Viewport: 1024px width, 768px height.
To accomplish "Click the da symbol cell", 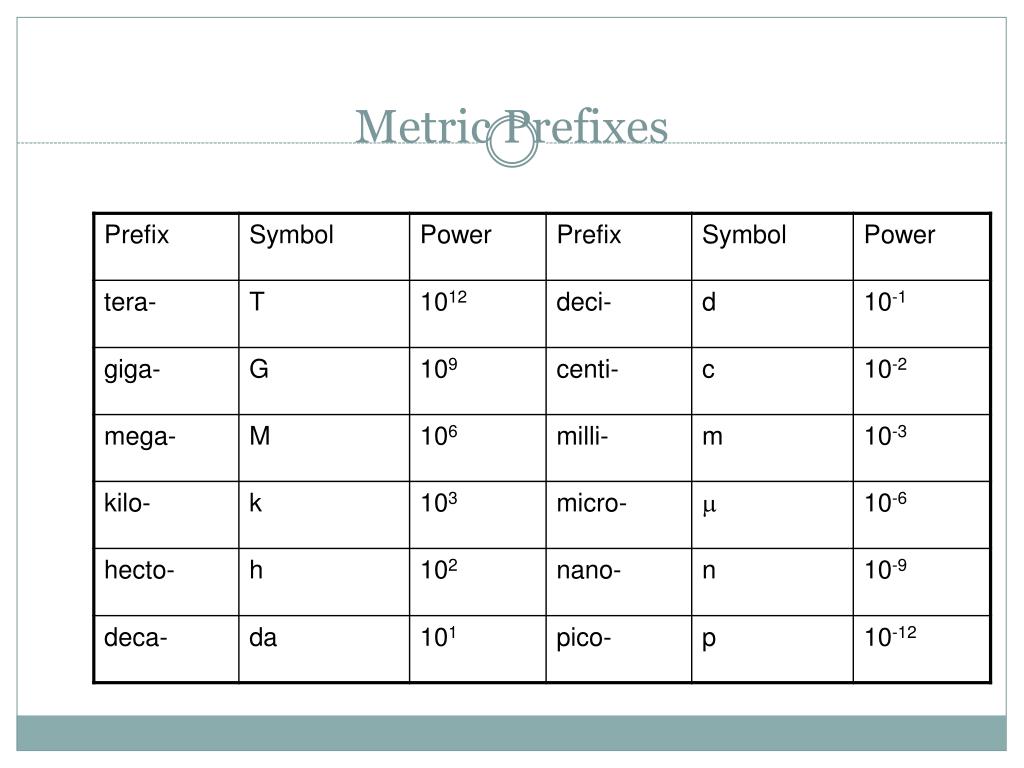I will [324, 649].
